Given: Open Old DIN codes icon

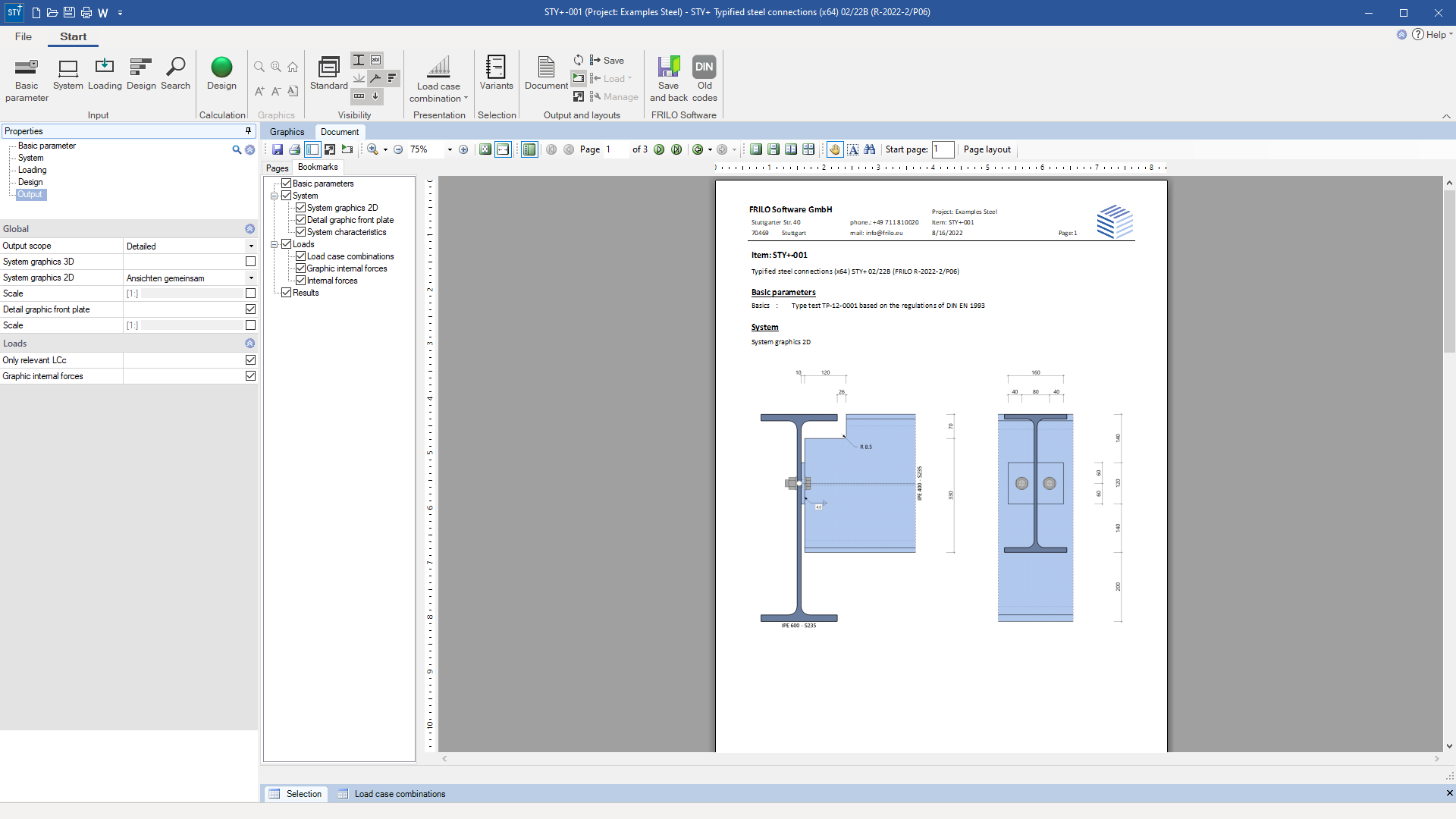Looking at the screenshot, I should [704, 80].
